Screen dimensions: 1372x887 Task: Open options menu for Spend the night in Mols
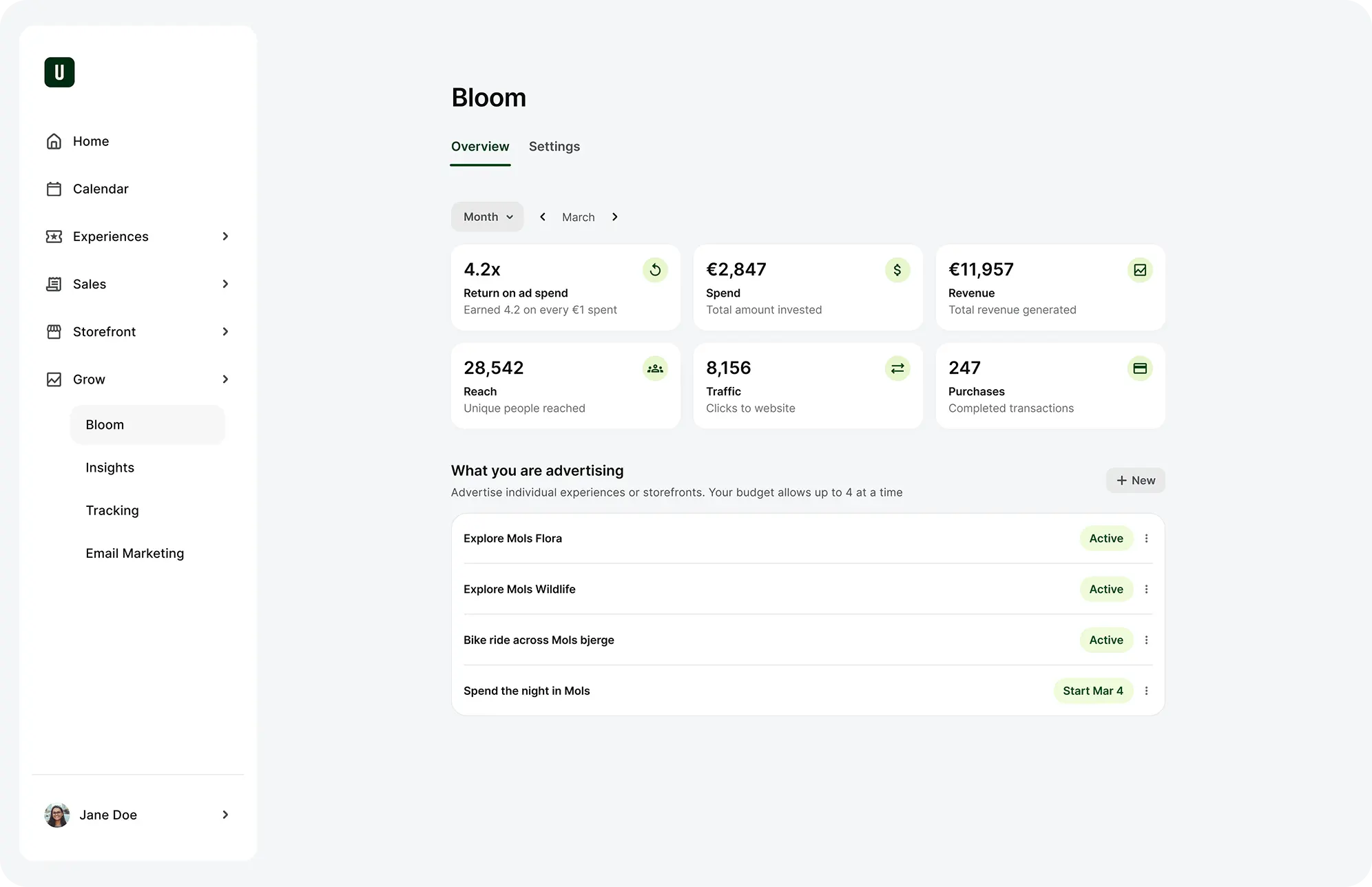(1146, 691)
